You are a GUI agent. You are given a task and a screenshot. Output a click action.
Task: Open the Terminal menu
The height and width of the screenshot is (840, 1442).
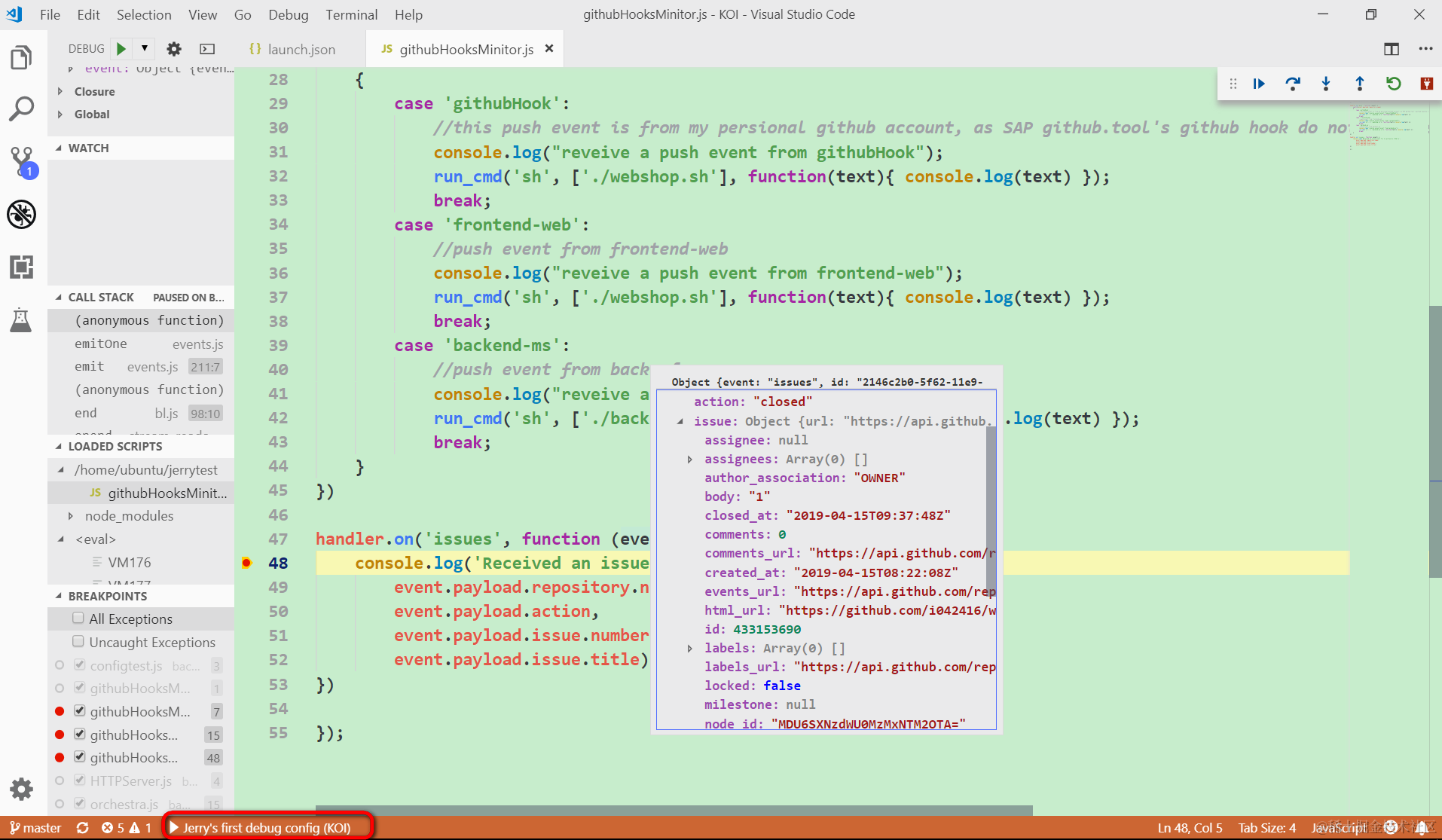[x=351, y=14]
